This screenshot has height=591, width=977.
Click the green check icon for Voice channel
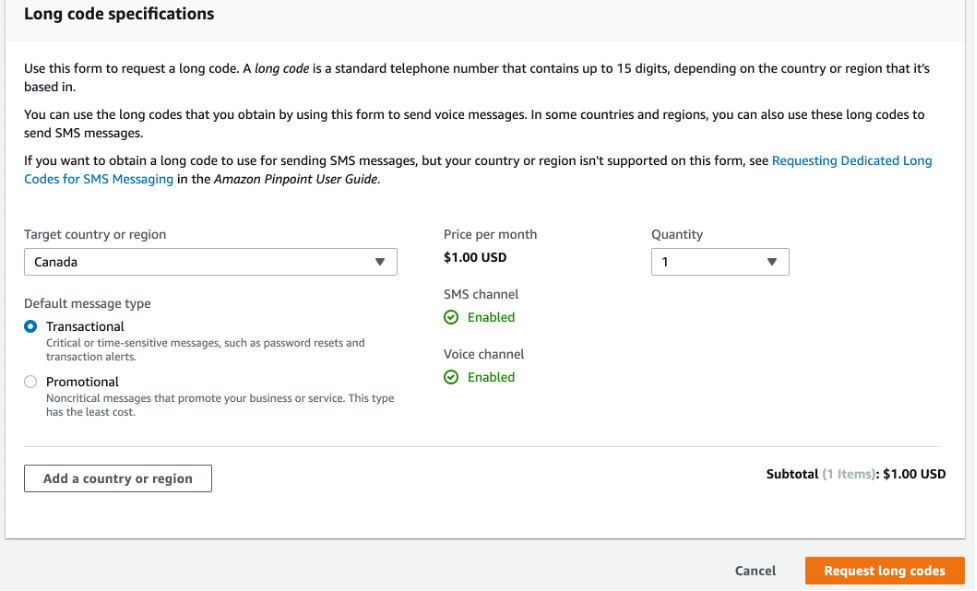451,377
